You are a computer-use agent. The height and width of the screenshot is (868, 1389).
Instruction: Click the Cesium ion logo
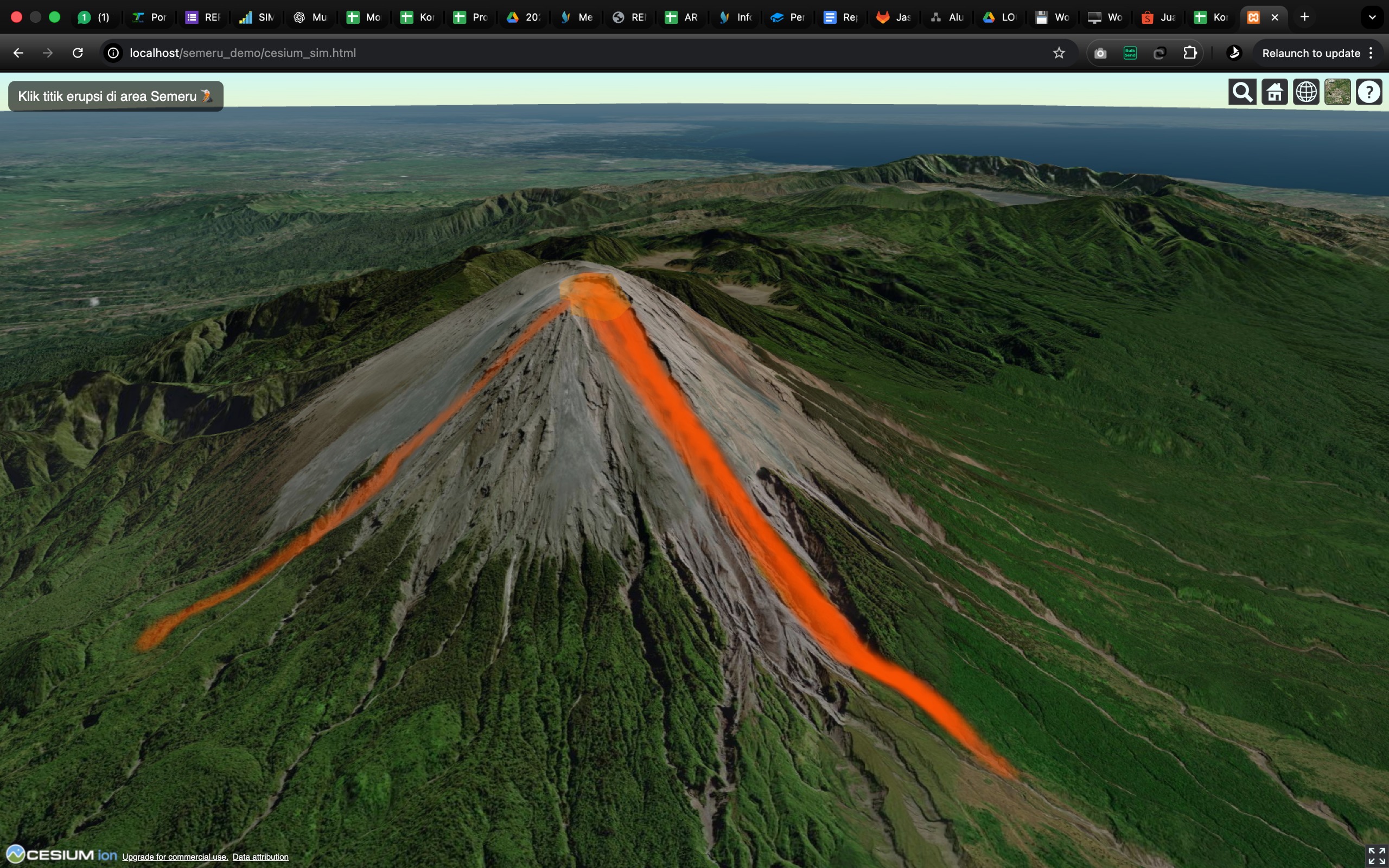[x=62, y=855]
